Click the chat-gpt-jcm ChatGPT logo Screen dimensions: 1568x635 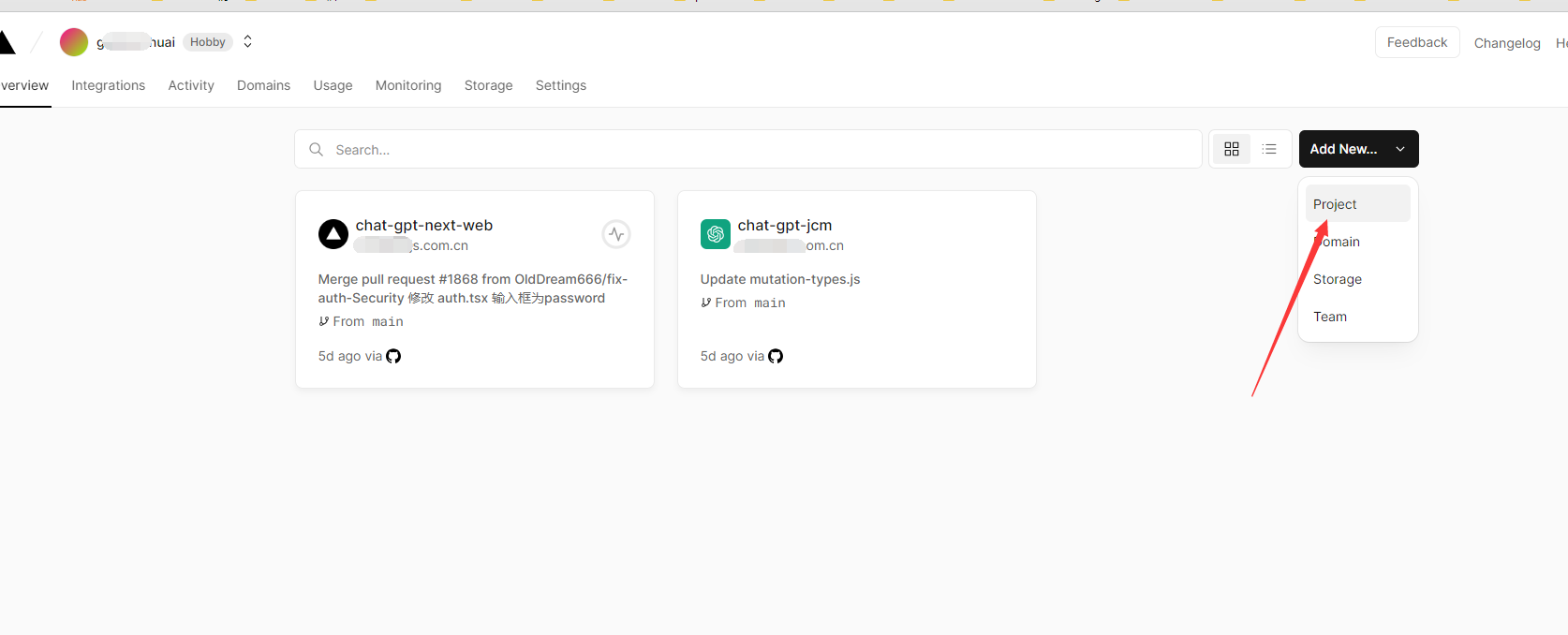[x=716, y=234]
